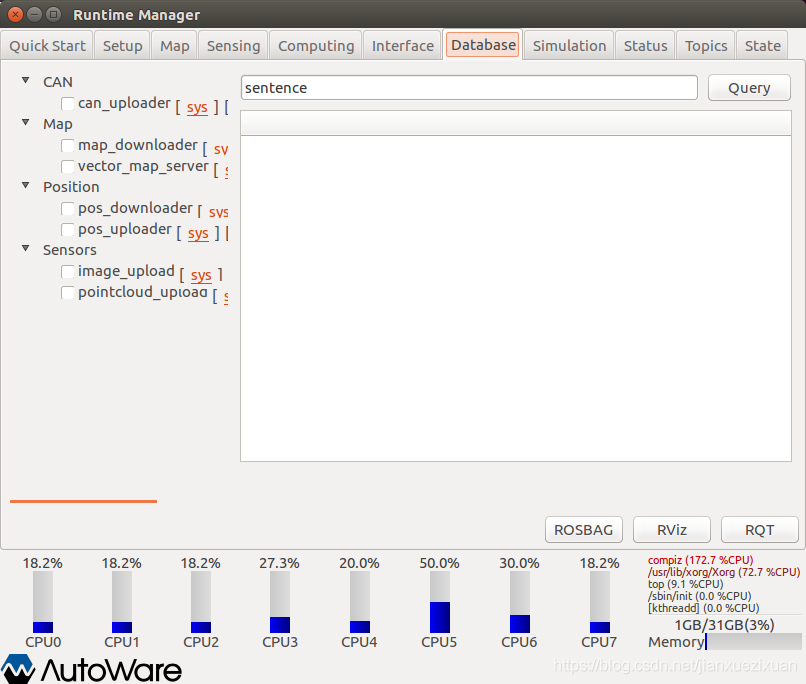Toggle the map_downloader checkbox
806x684 pixels.
[x=68, y=146]
